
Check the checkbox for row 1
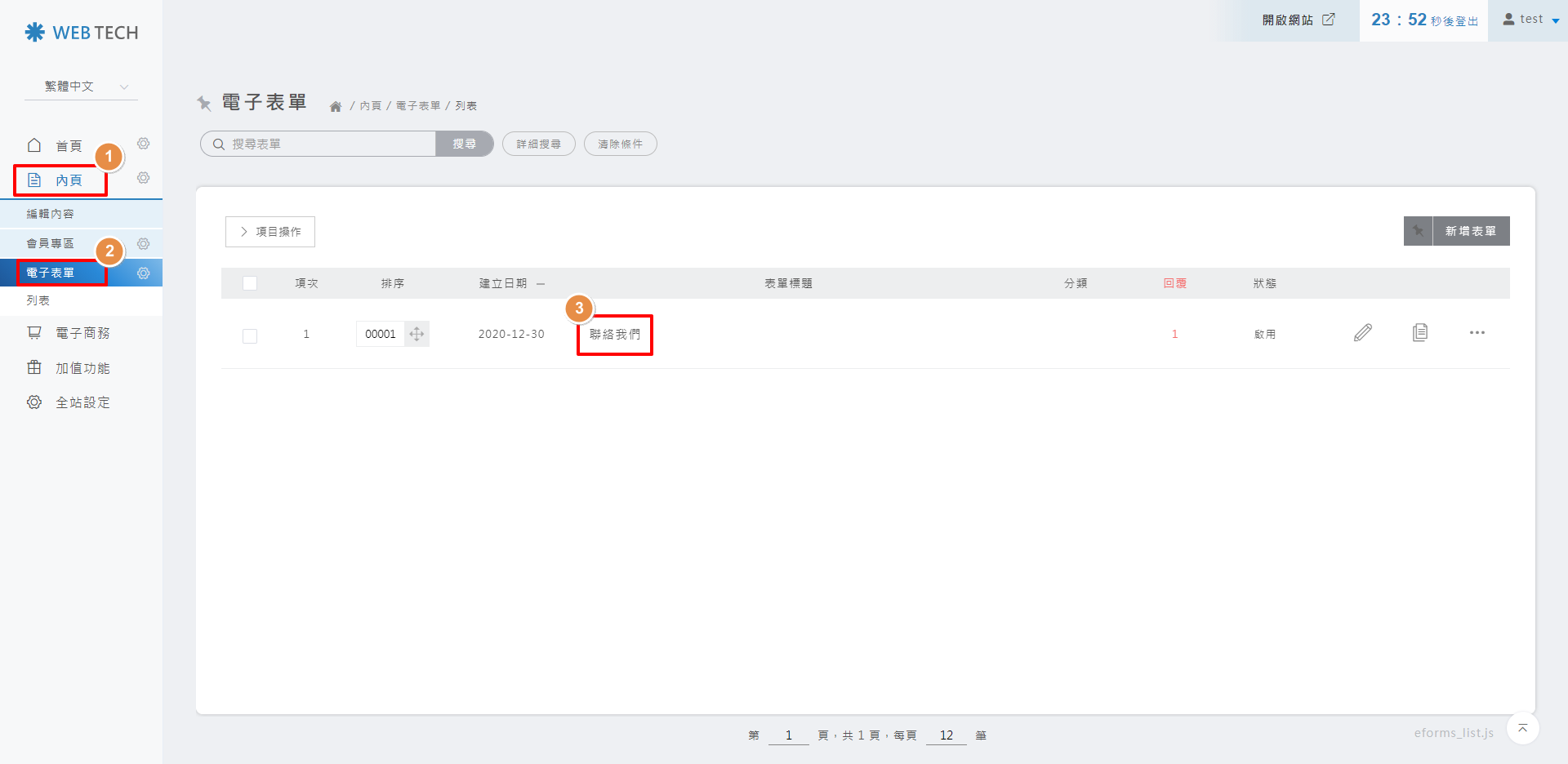click(x=250, y=335)
